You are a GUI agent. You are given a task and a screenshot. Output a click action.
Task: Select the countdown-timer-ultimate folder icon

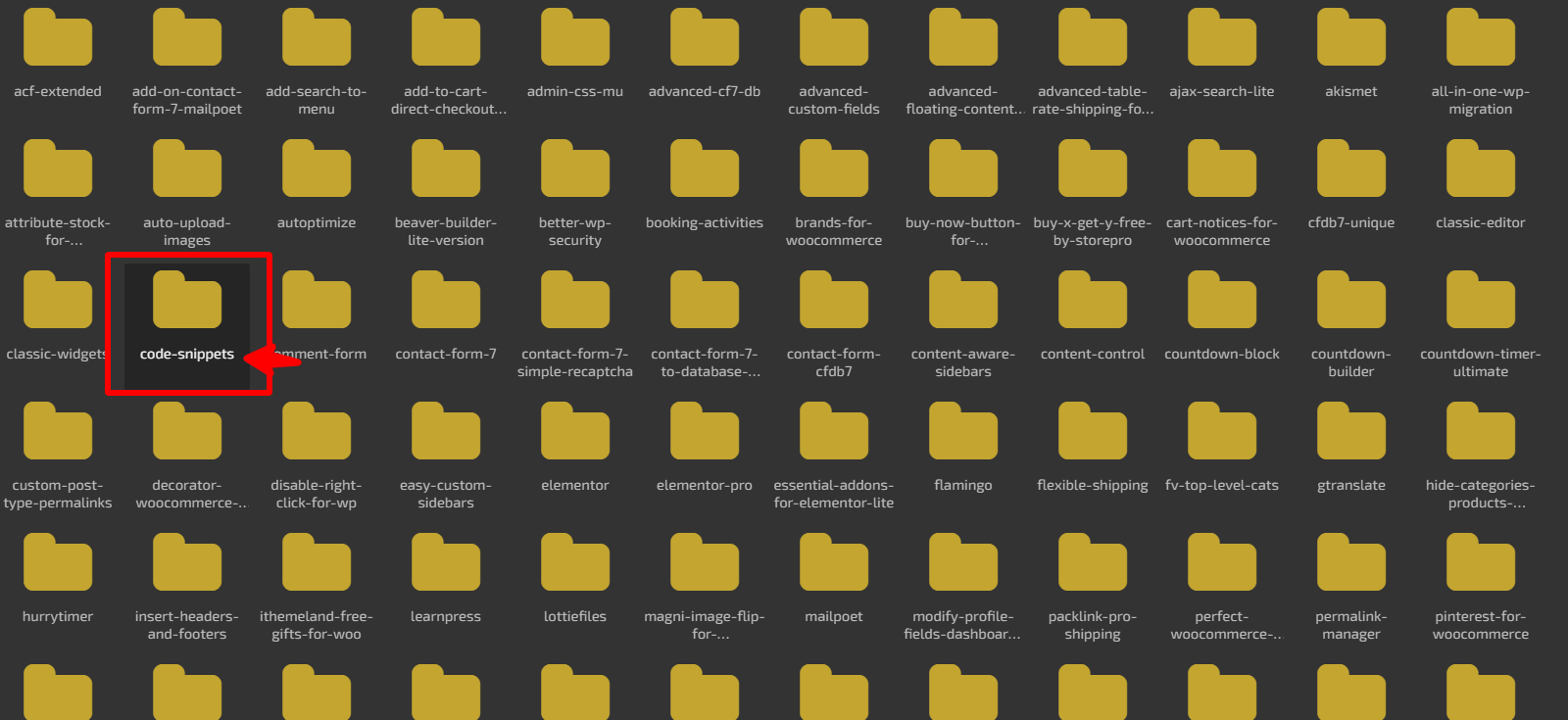click(1481, 300)
